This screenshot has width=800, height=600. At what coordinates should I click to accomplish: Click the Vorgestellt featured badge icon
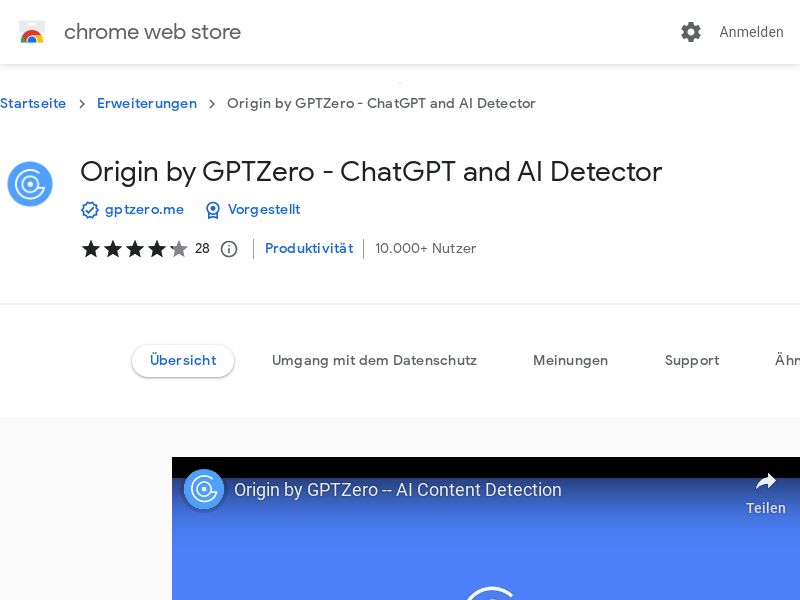click(213, 210)
